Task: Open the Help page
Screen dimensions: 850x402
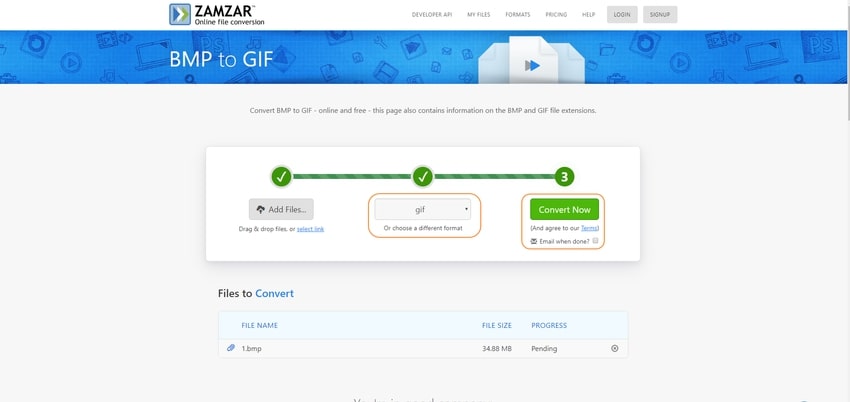Action: tap(589, 15)
